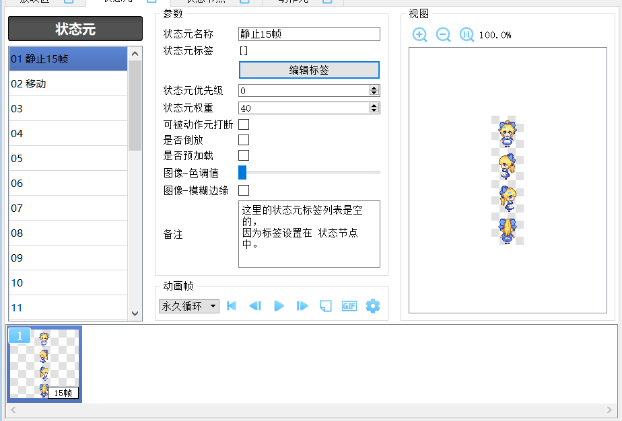Click the zoom out magnifier icon
This screenshot has height=421, width=622.
coord(443,35)
